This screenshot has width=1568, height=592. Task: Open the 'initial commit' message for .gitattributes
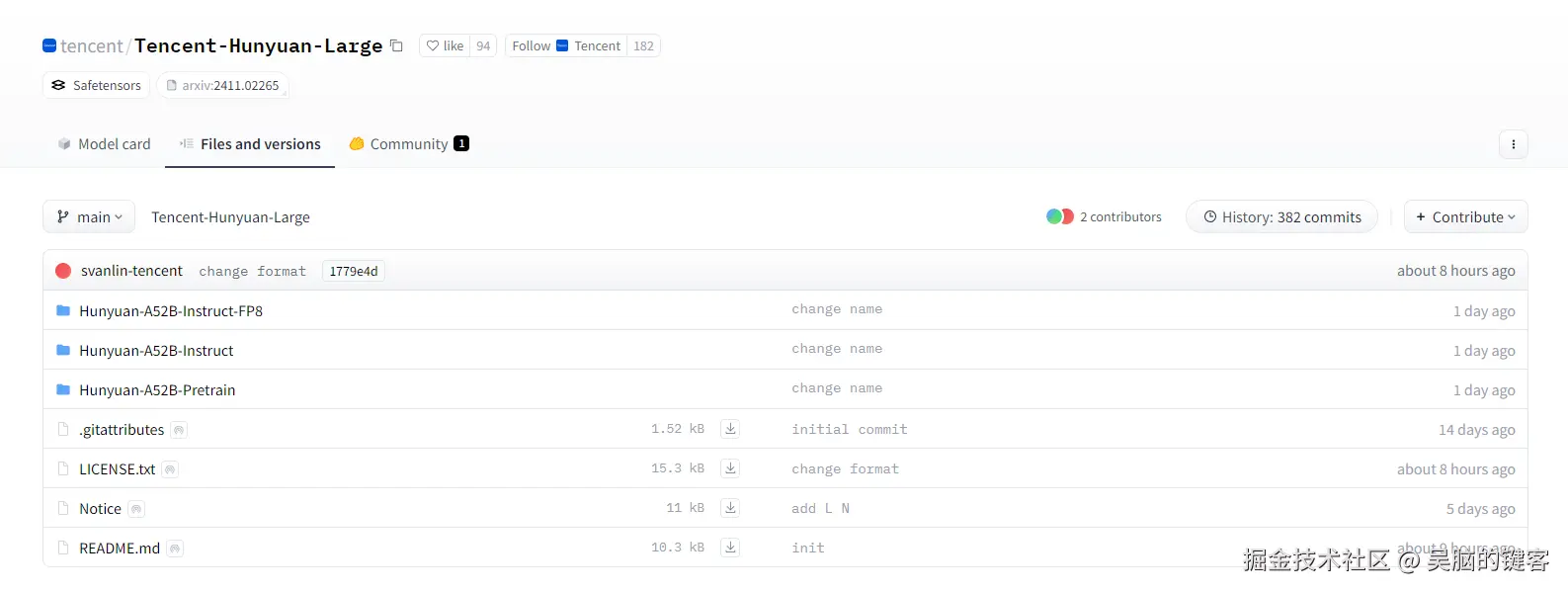point(849,429)
